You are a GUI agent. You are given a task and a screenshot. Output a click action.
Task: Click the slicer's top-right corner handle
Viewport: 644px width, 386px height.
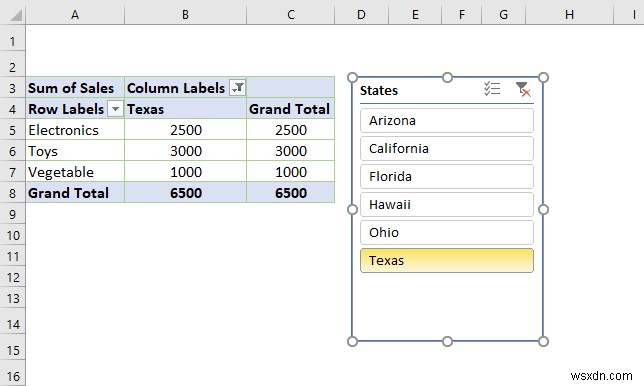pyautogui.click(x=543, y=78)
